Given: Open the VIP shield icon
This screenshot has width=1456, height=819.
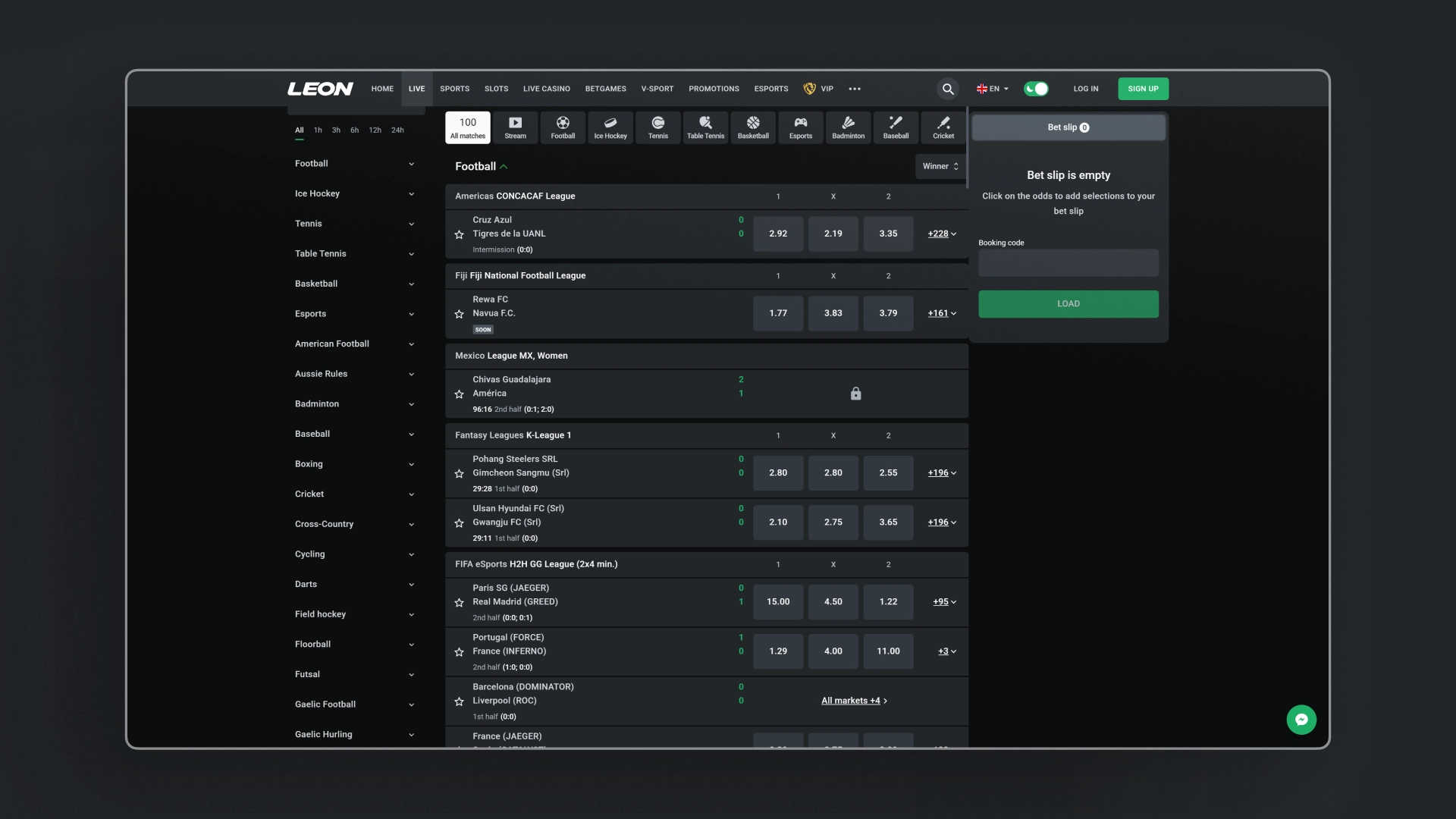Looking at the screenshot, I should [809, 89].
